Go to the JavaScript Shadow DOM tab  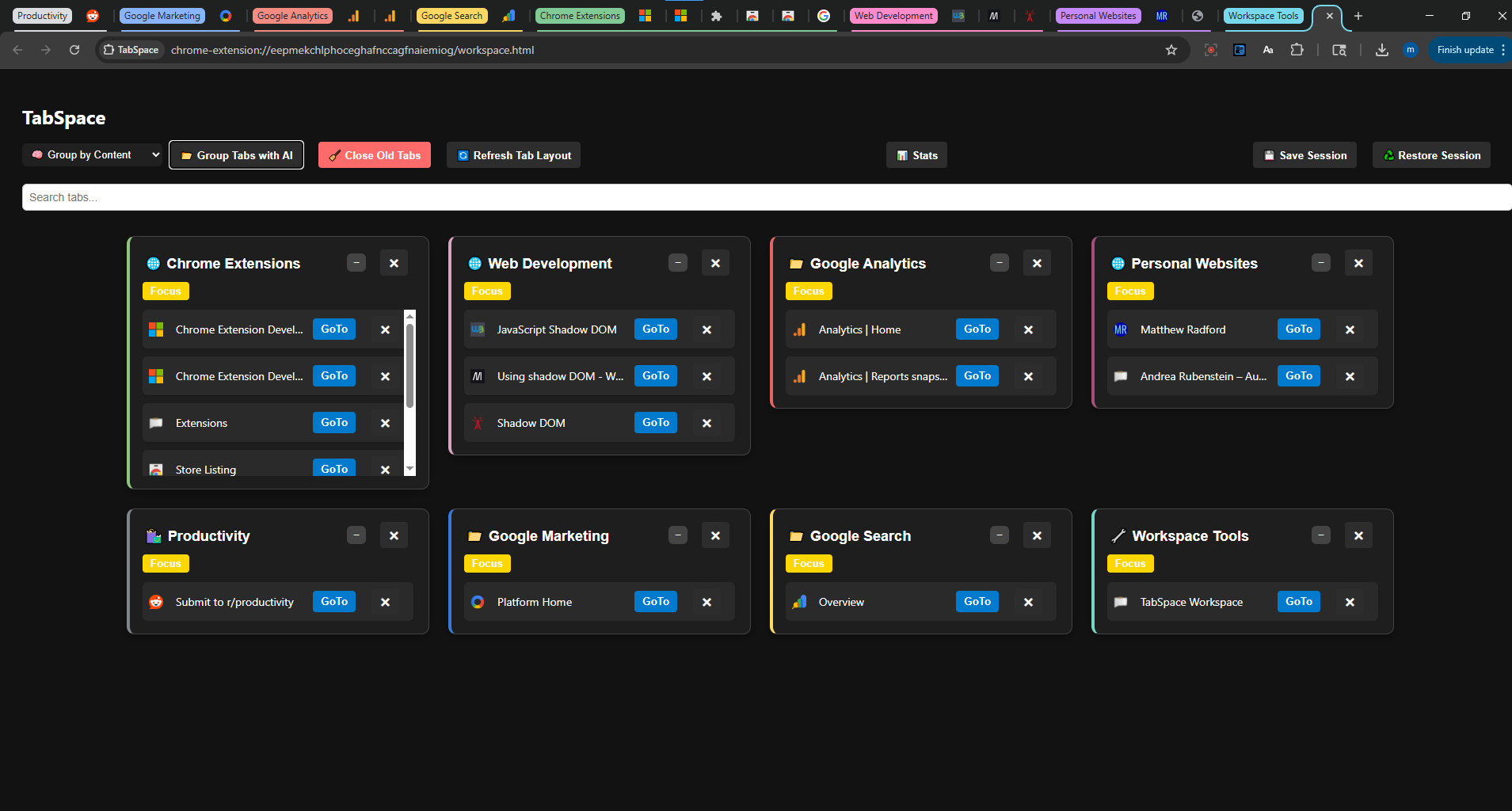(x=656, y=329)
